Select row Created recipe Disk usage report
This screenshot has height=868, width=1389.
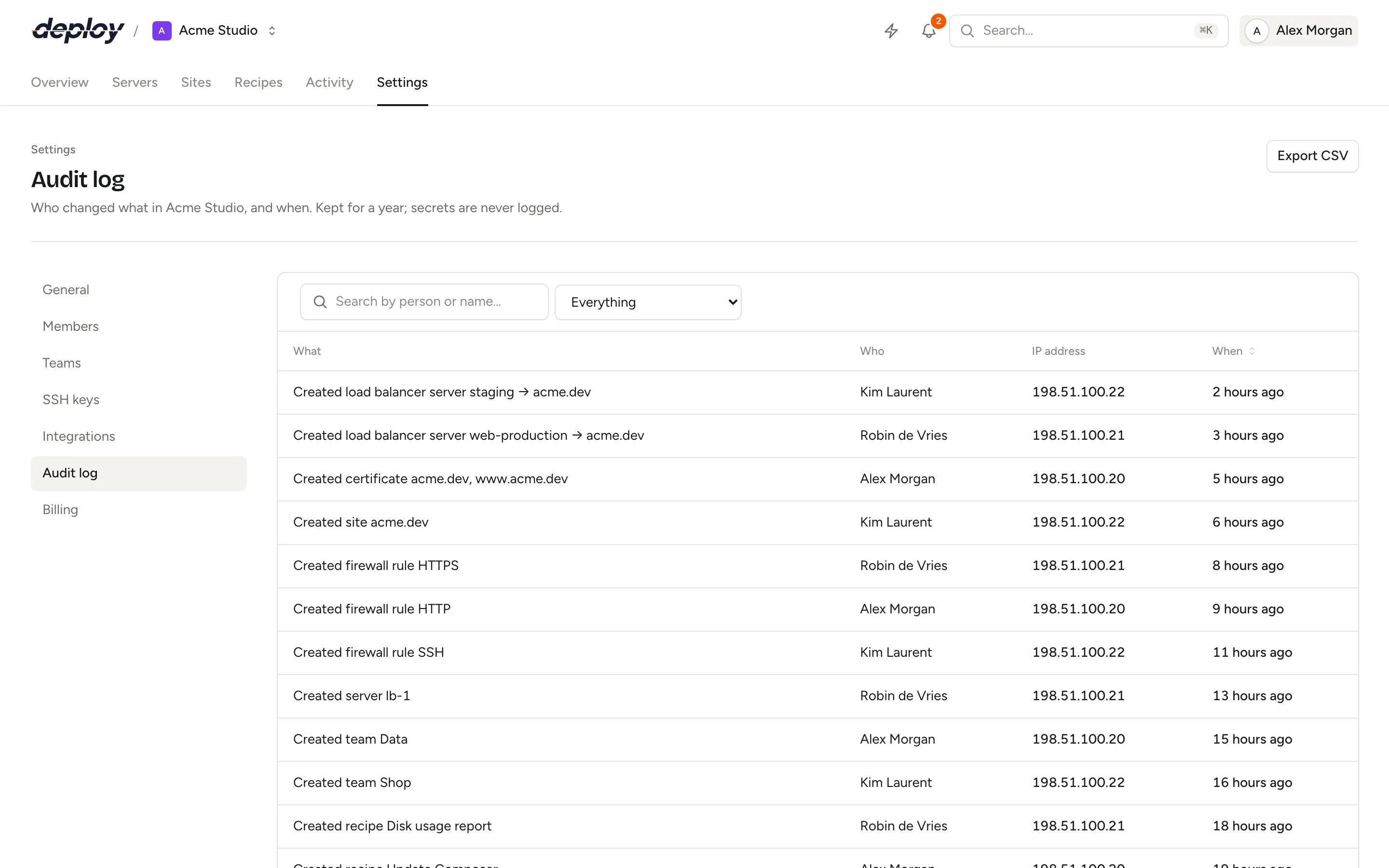tap(817, 826)
